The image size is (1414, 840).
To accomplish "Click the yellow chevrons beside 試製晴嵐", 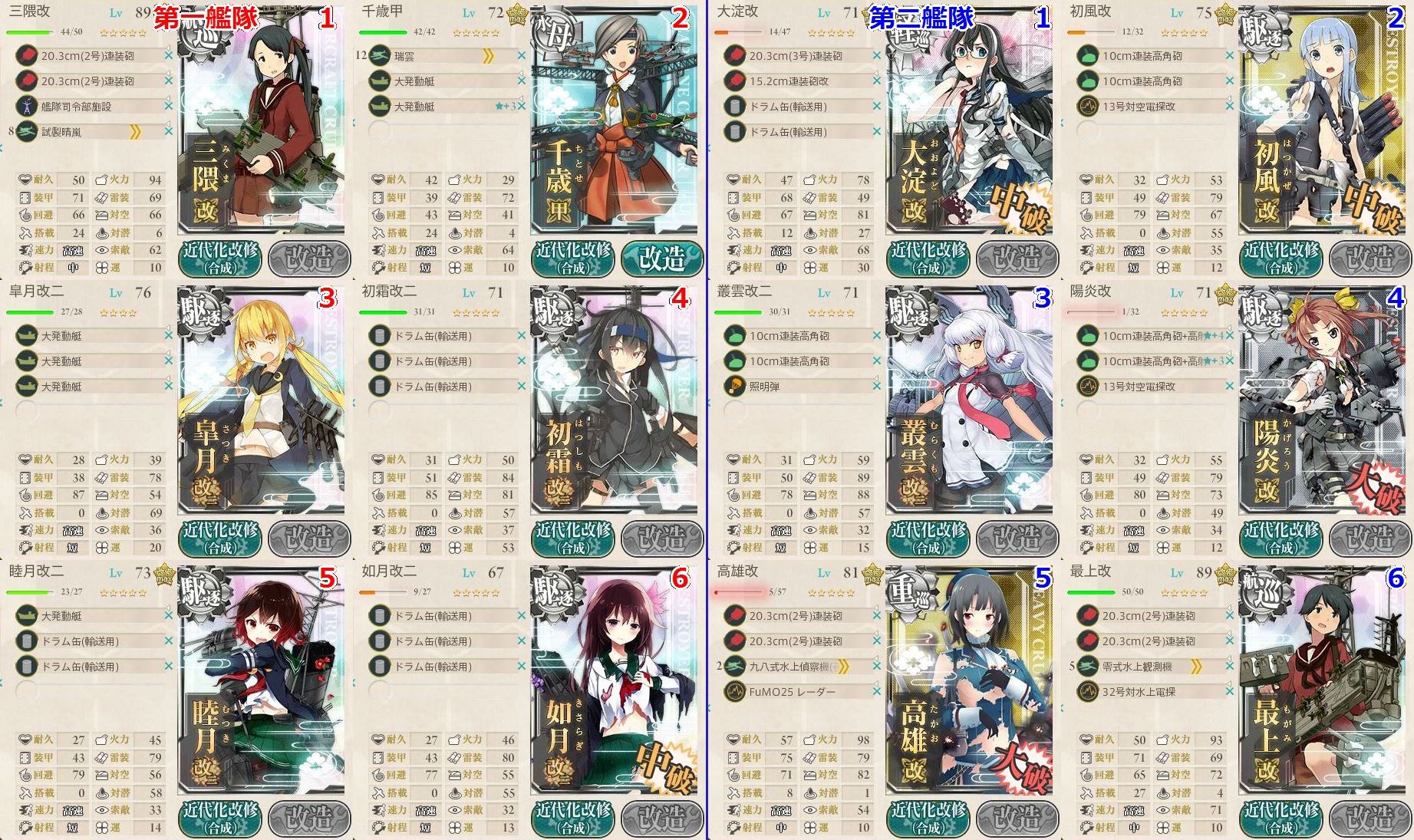I will pos(136,132).
